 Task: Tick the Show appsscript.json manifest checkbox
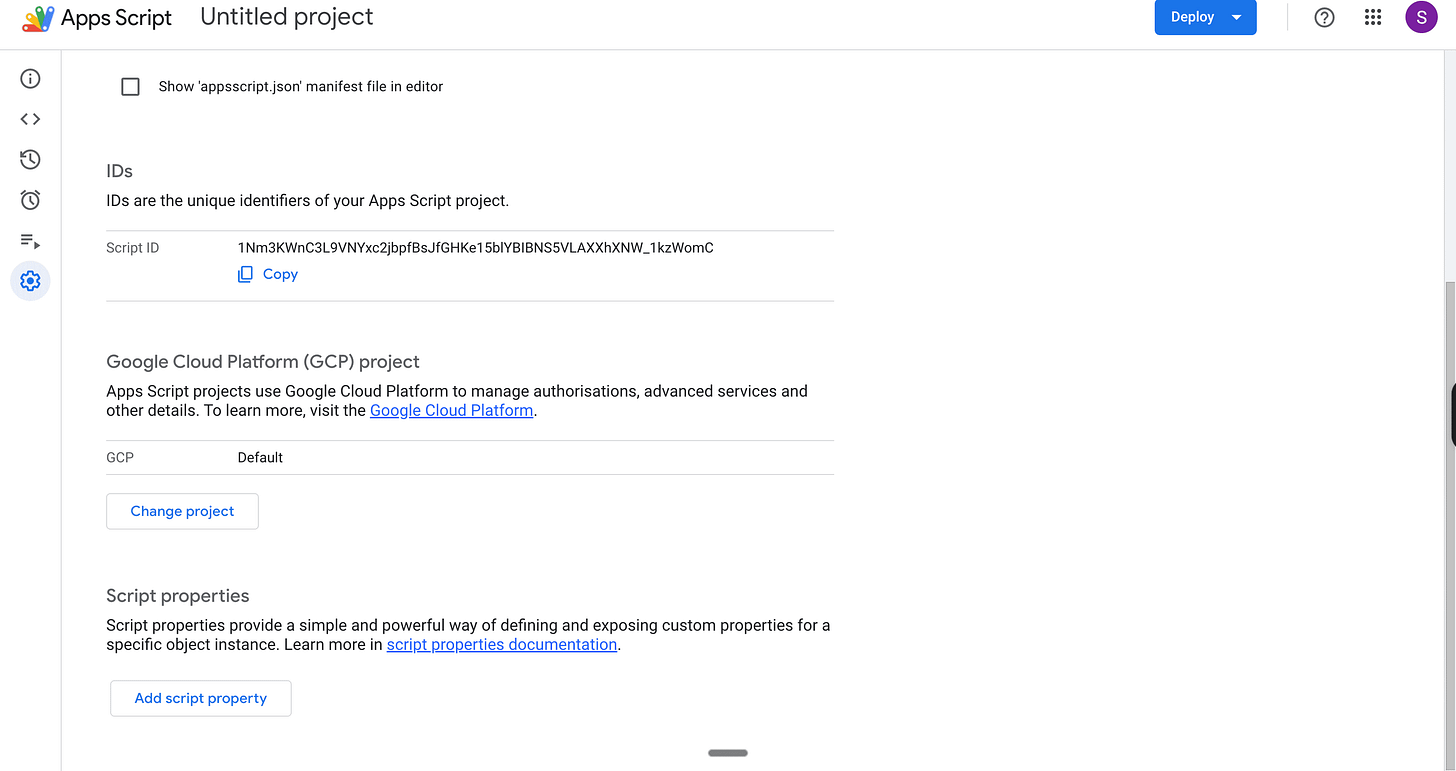(130, 87)
